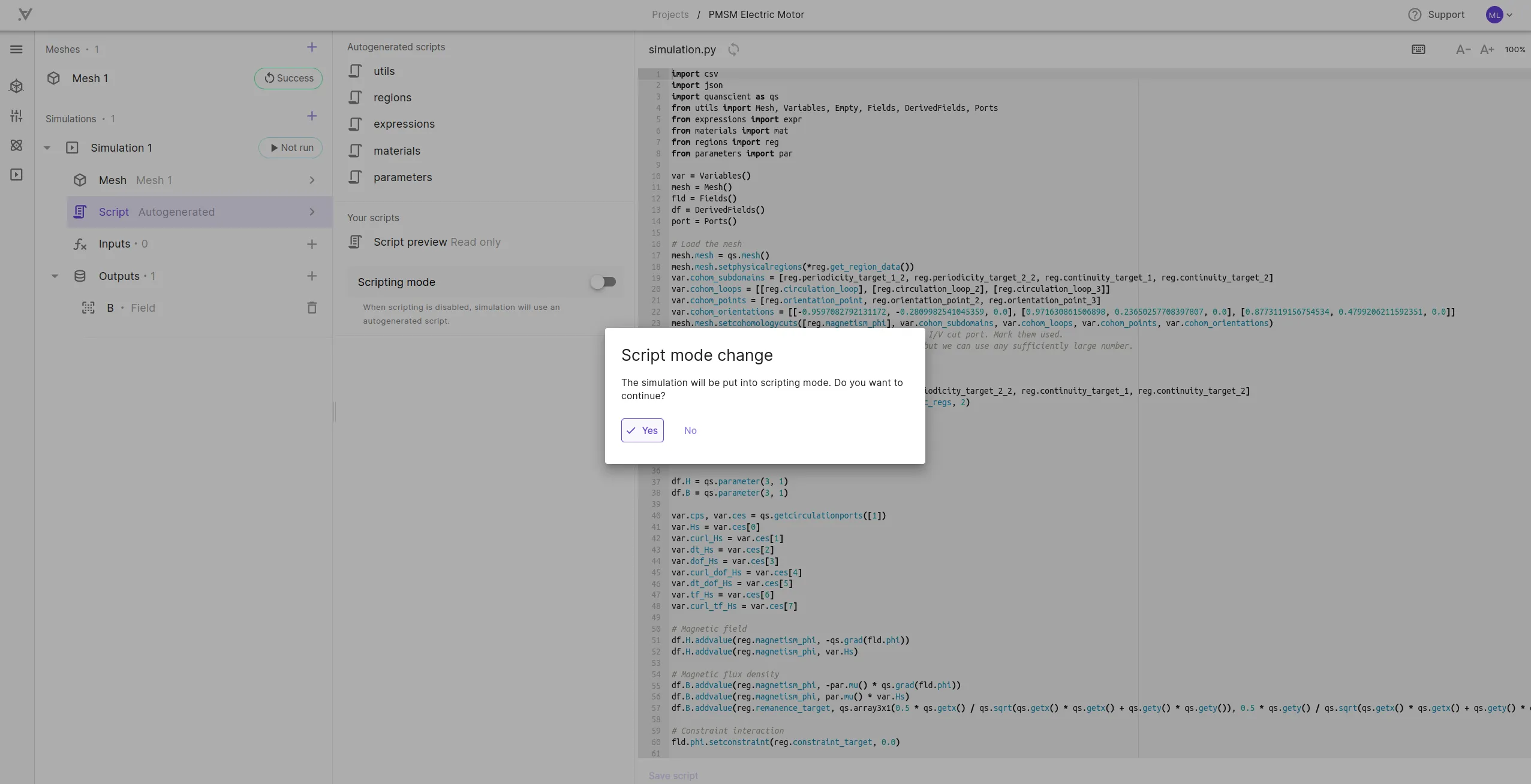Viewport: 1531px width, 784px height.
Task: Open the play-box sidebar icon
Action: click(16, 174)
